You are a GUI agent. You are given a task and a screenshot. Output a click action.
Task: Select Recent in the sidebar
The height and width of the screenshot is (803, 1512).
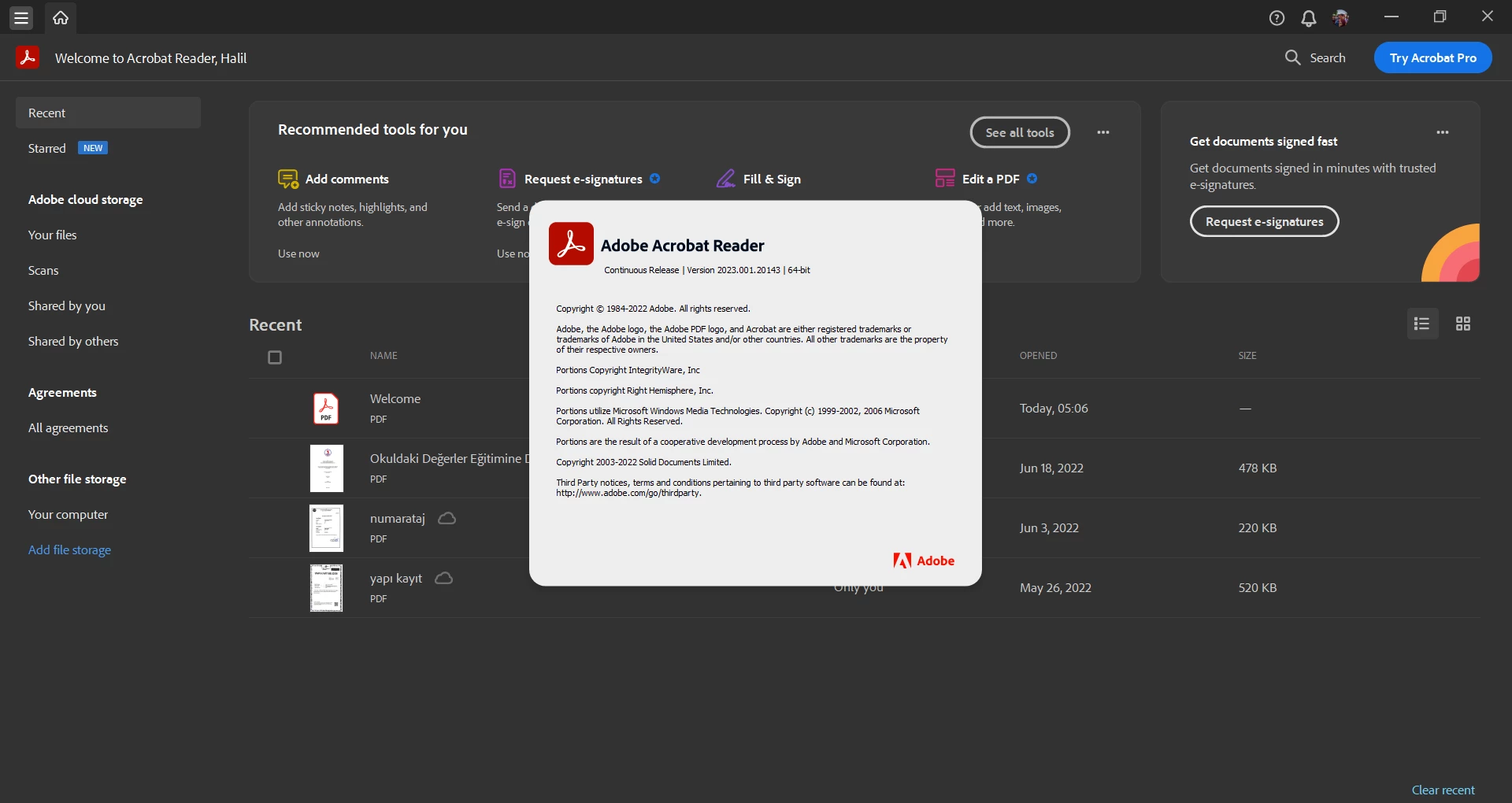pyautogui.click(x=108, y=113)
